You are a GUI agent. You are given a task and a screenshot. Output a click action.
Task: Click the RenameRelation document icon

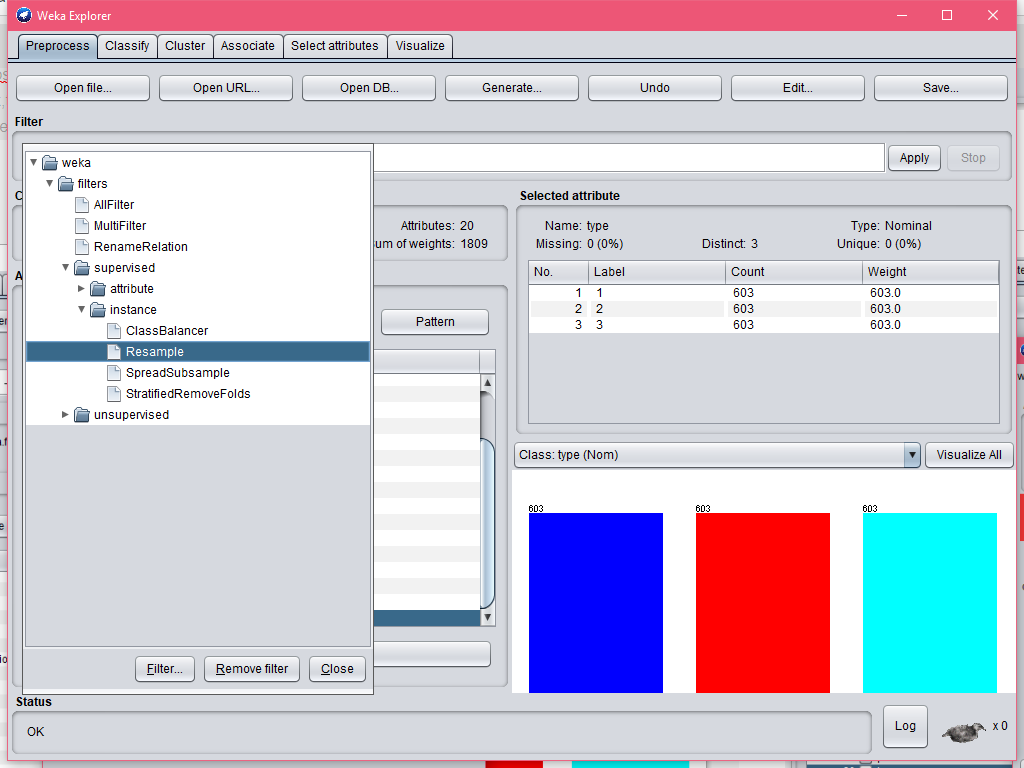tap(82, 246)
